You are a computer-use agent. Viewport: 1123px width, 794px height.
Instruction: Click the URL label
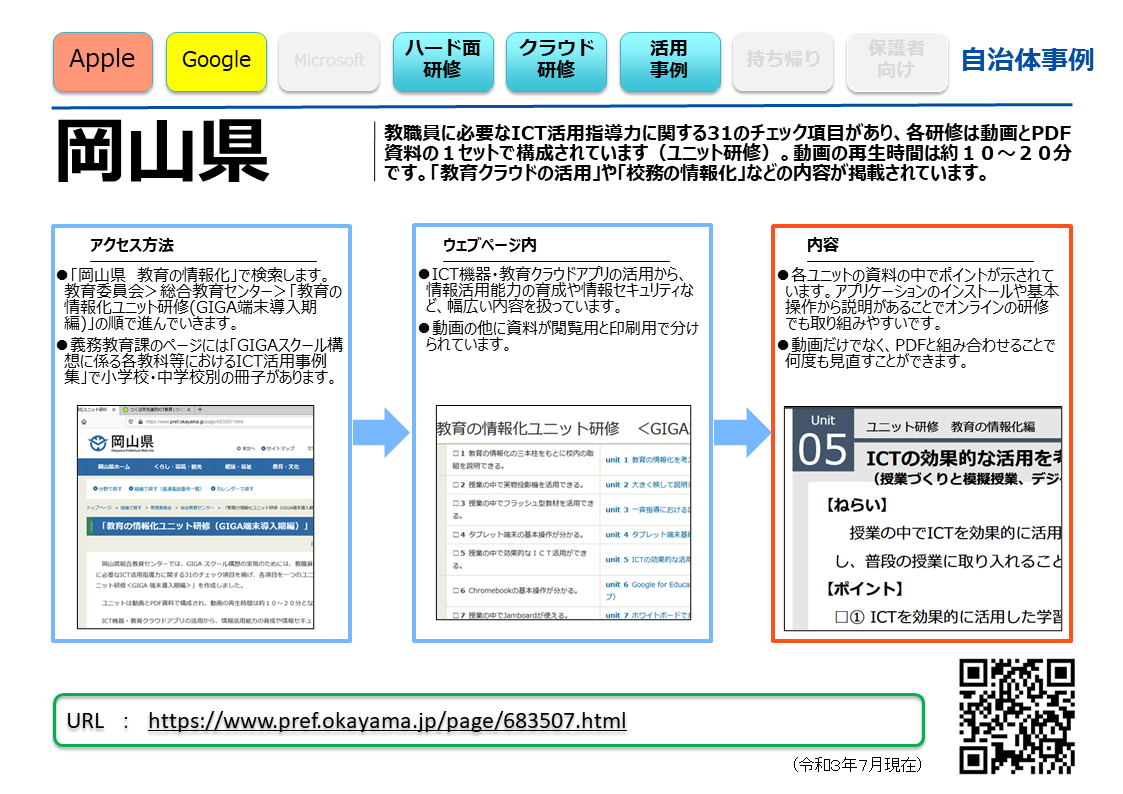click(85, 721)
